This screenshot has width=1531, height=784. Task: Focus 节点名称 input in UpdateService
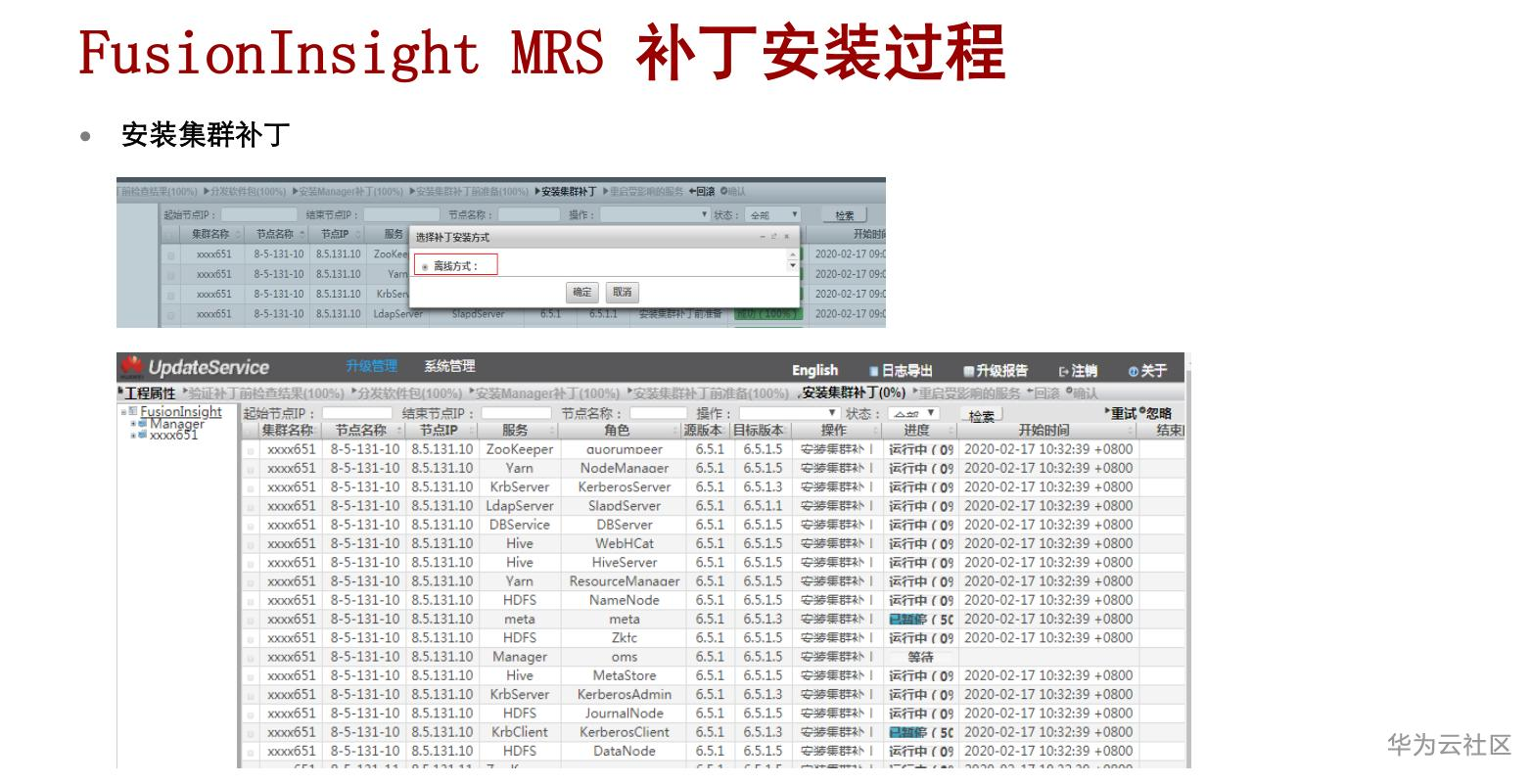click(x=659, y=414)
